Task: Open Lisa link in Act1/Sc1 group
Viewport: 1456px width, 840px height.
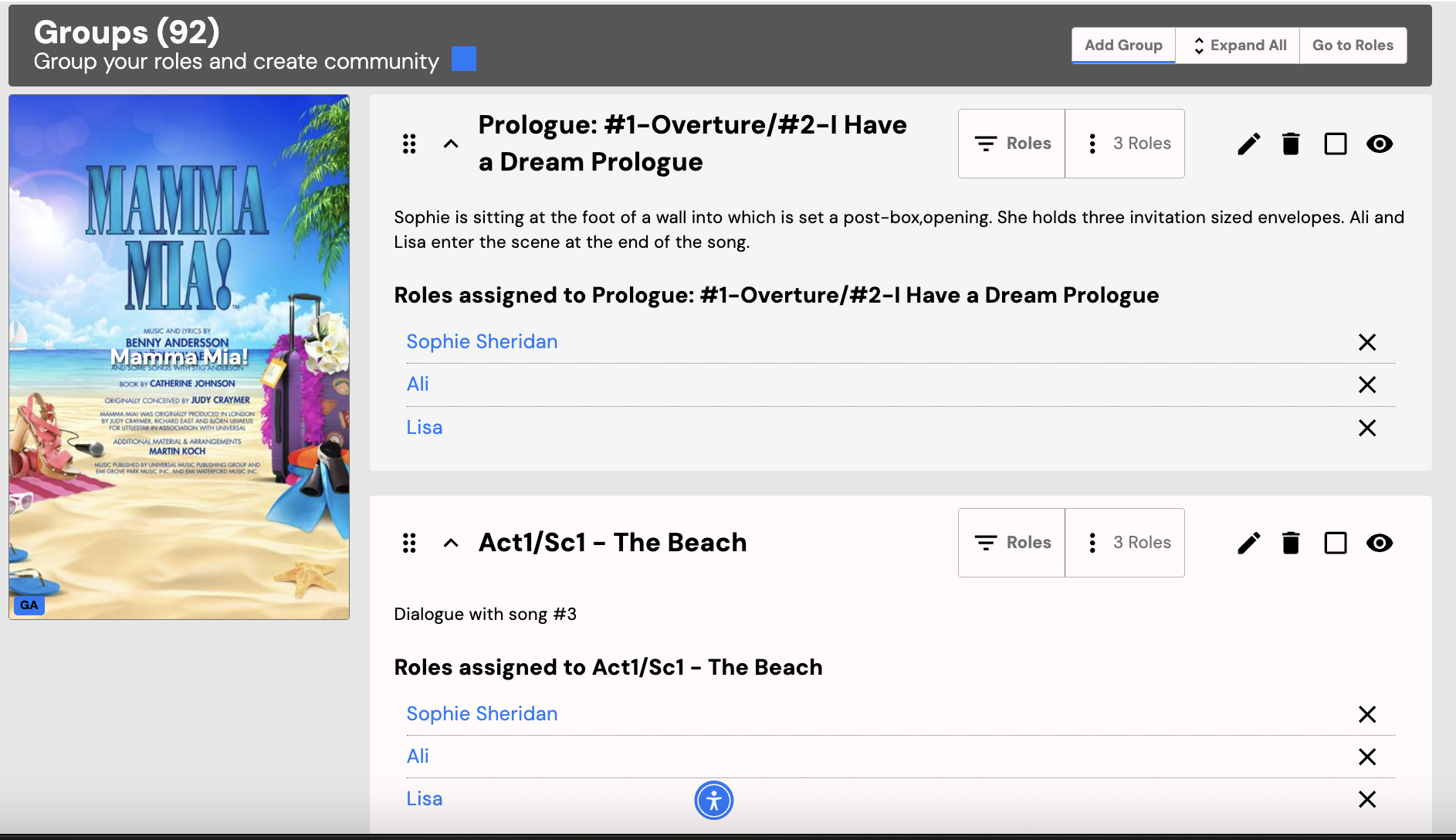Action: click(425, 798)
